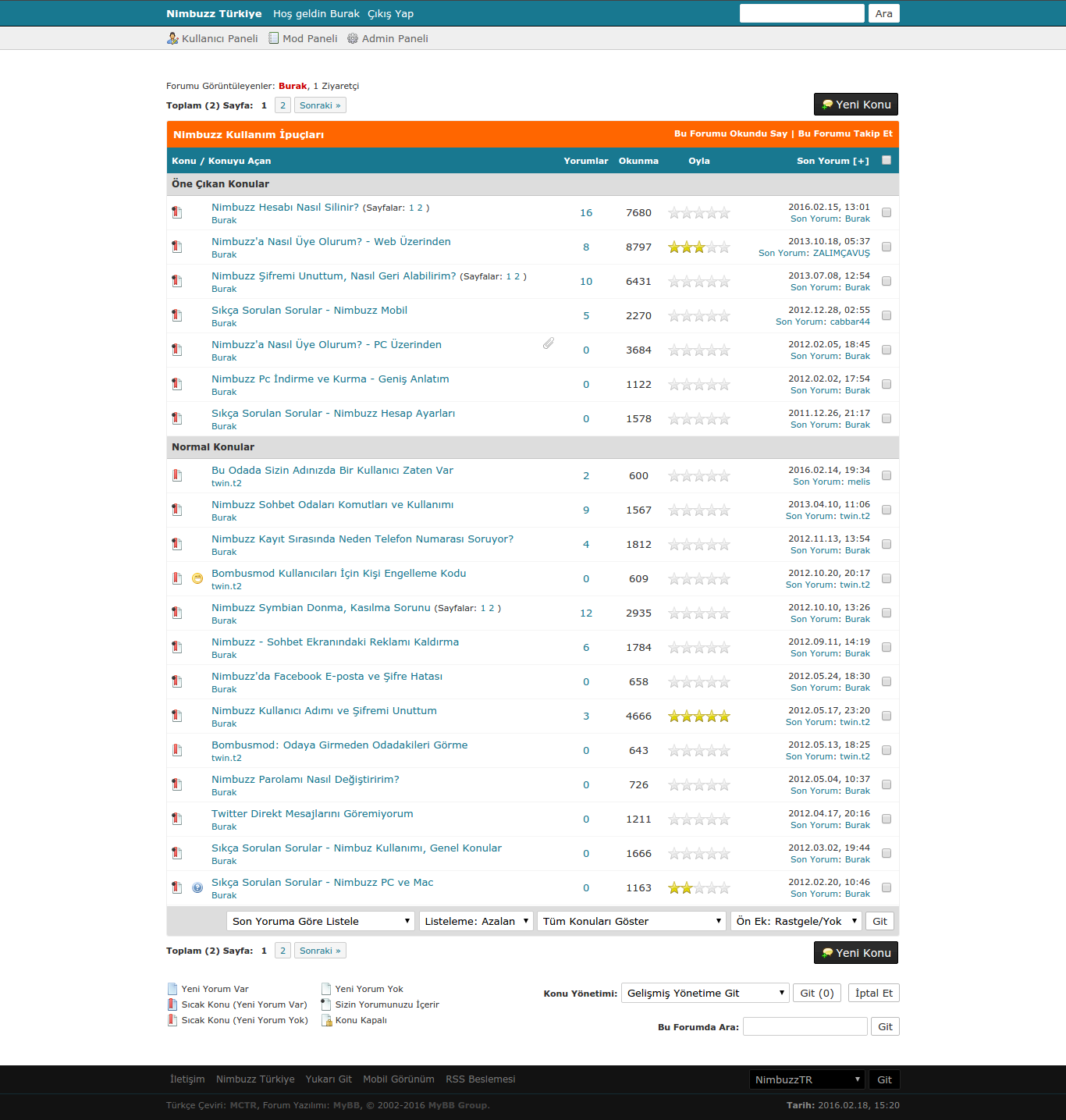Click the top Yeni Konu button

(x=856, y=105)
